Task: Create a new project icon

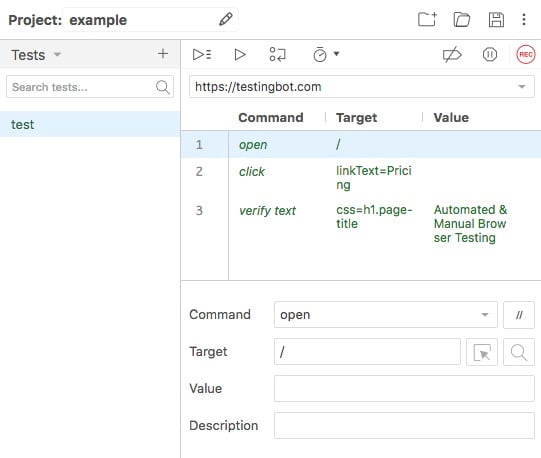Action: point(427,19)
